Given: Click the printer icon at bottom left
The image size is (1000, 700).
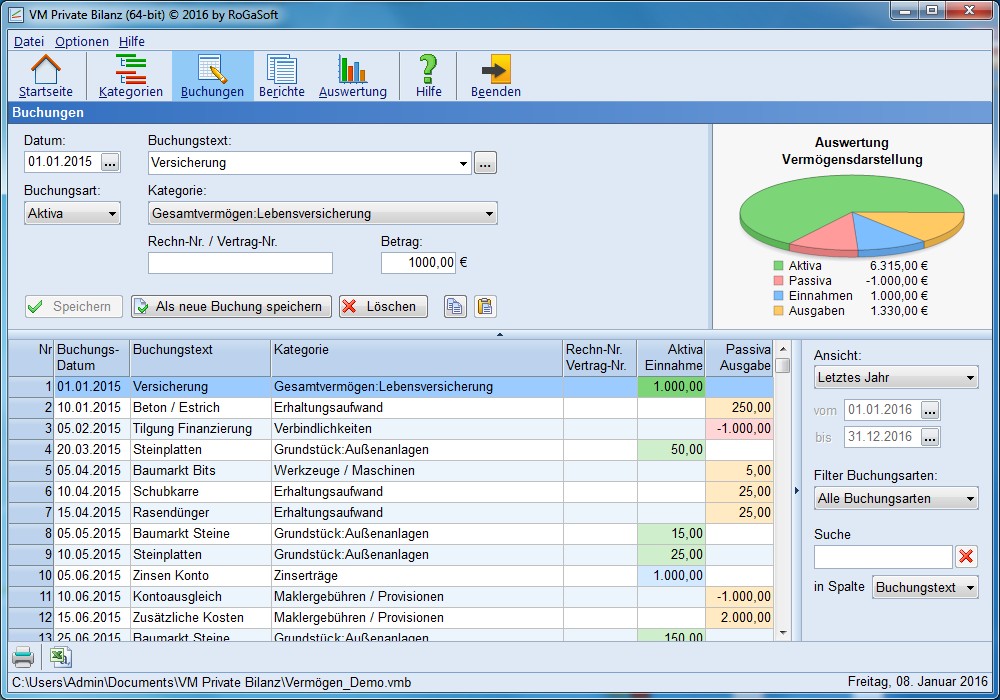Looking at the screenshot, I should tap(23, 657).
